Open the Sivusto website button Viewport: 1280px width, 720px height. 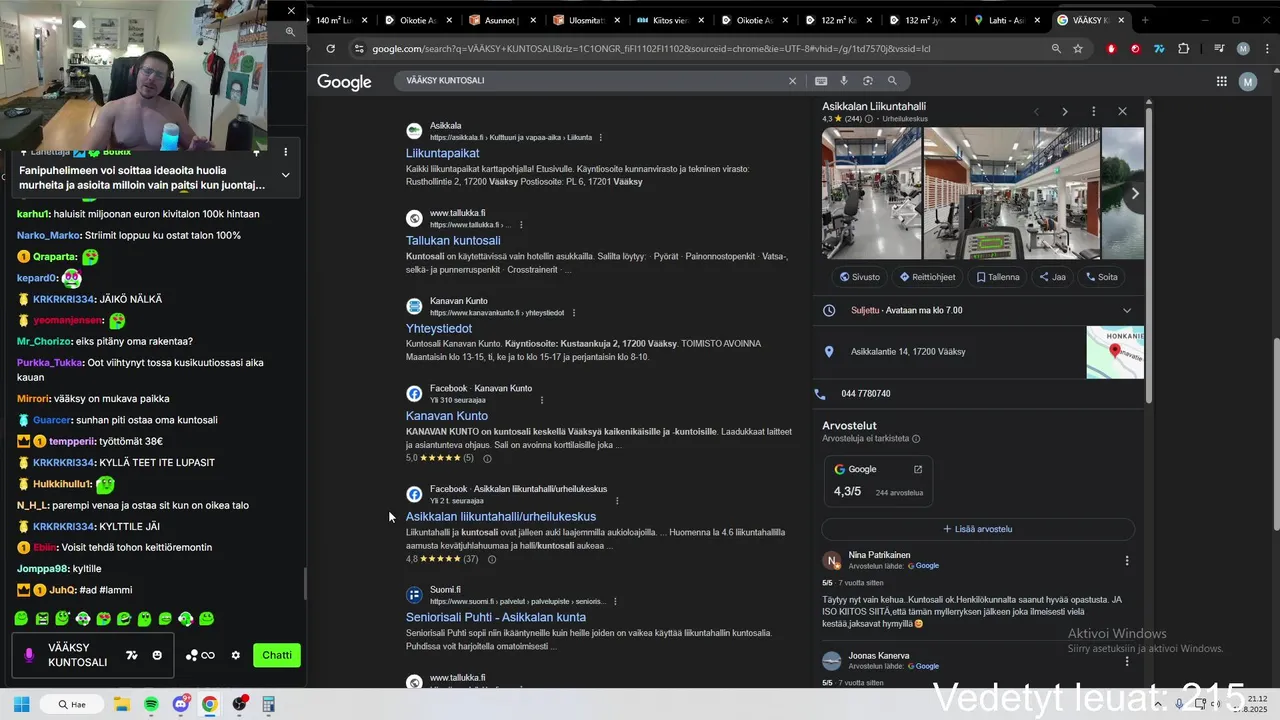tap(860, 277)
